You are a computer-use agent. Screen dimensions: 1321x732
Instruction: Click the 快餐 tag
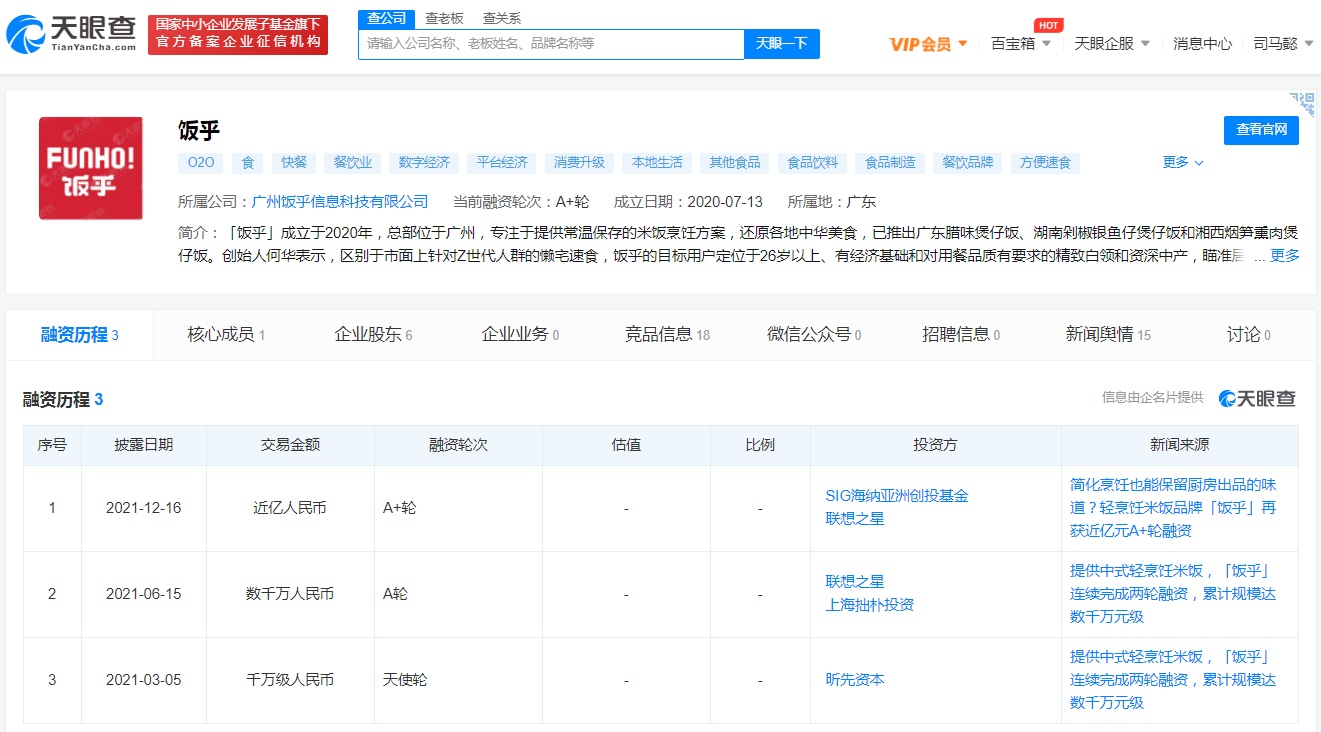tap(294, 163)
